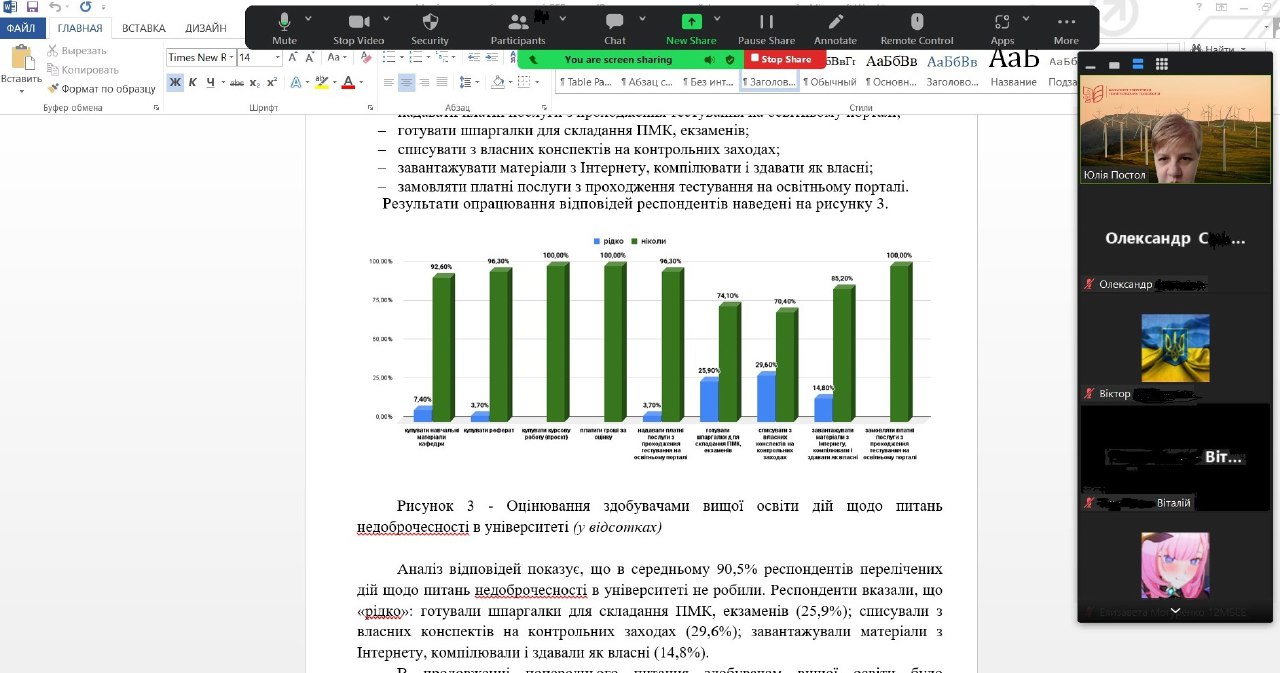Open Zoom Security options
The image size is (1280, 673).
430,27
